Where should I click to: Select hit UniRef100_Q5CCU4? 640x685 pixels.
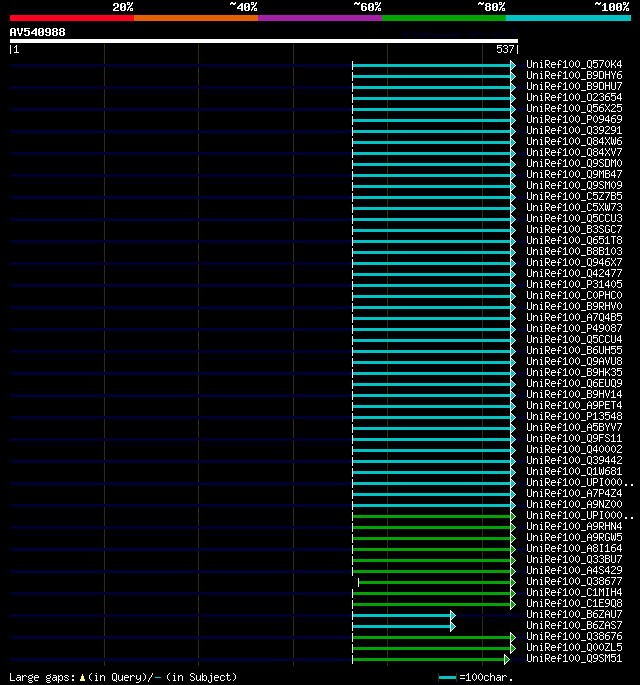574,339
